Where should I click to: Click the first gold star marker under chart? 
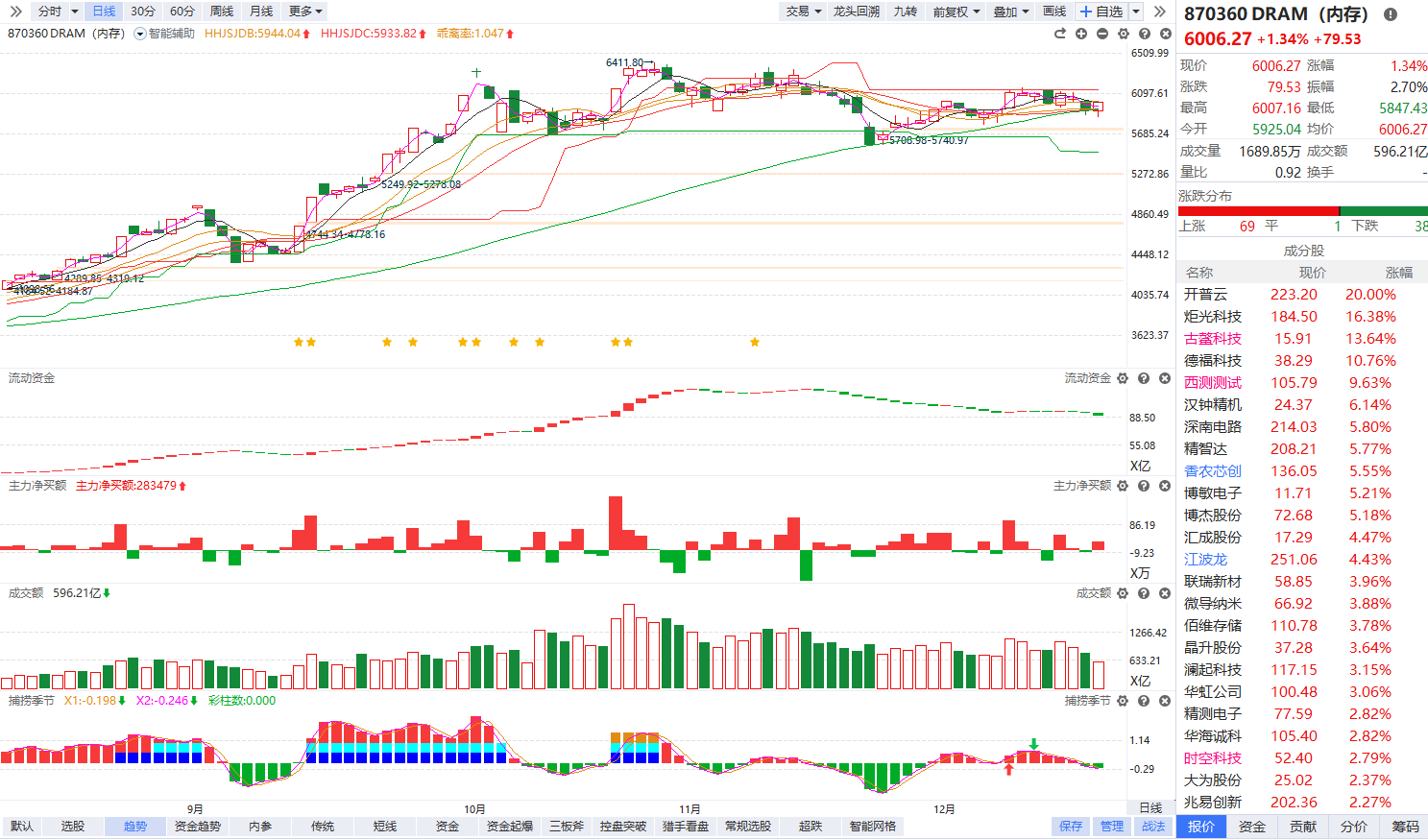tap(299, 342)
